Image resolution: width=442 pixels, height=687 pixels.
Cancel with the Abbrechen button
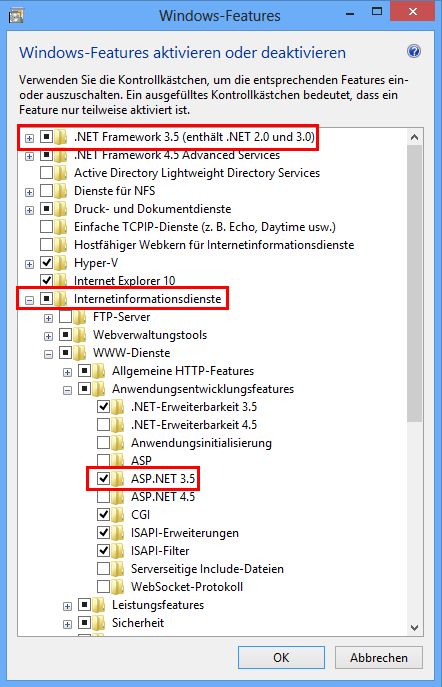(378, 657)
